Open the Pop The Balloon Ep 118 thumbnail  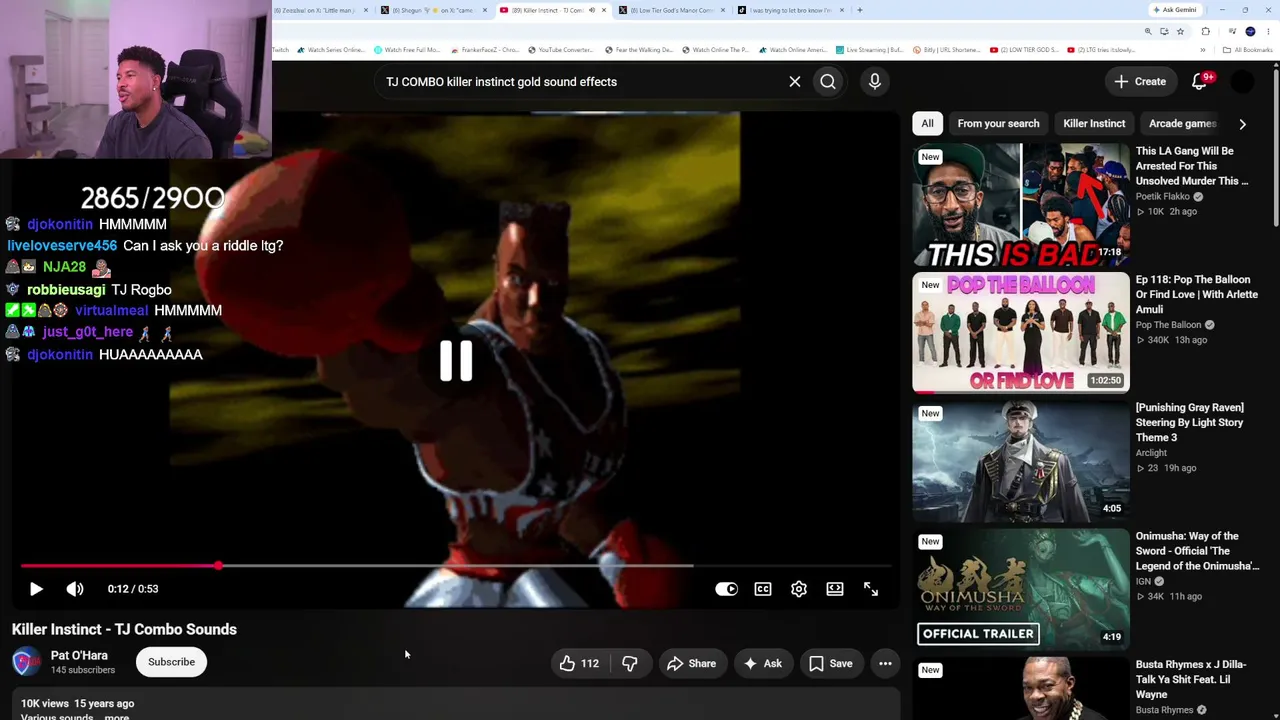(1021, 332)
